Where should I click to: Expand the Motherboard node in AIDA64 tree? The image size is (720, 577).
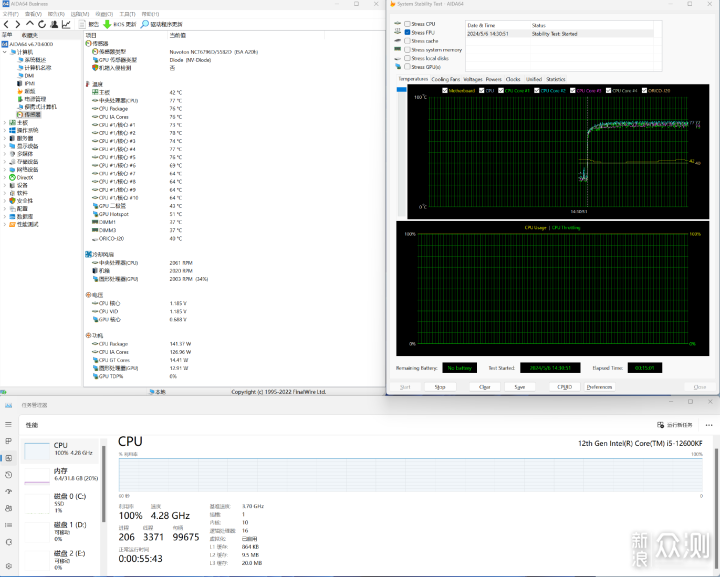(x=5, y=123)
